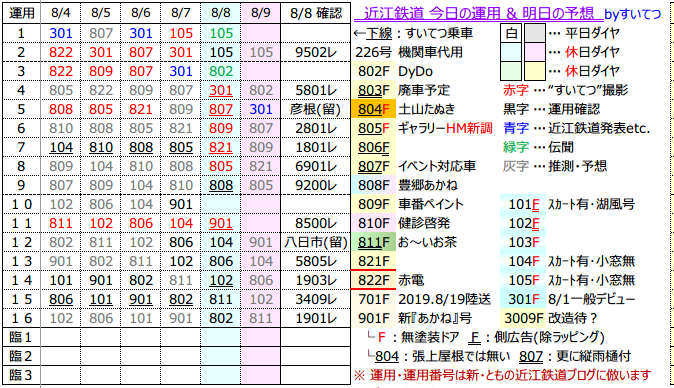Click the light green 休日ダイヤ swatch box

coord(511,71)
